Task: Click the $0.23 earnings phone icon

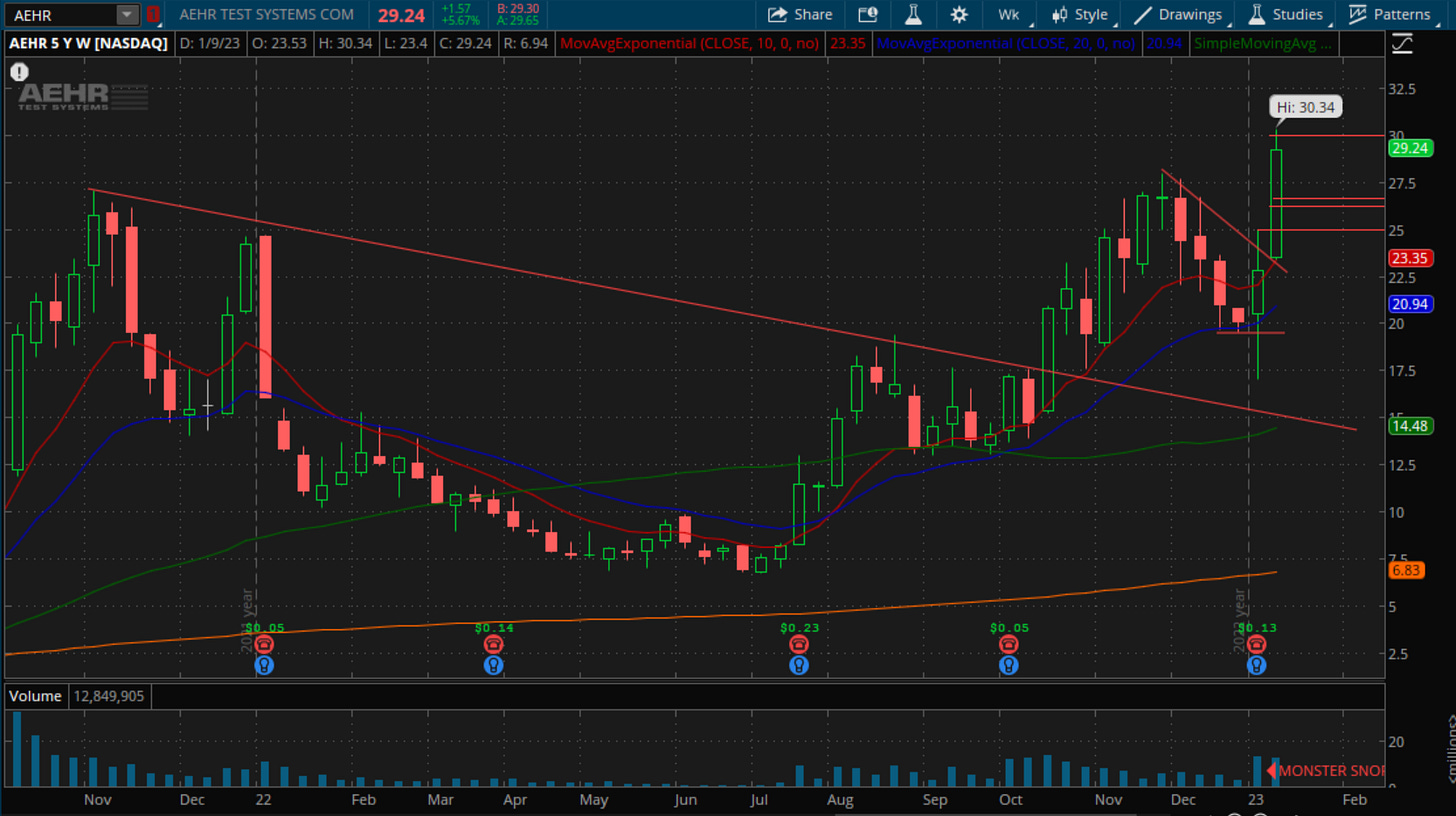Action: click(799, 645)
